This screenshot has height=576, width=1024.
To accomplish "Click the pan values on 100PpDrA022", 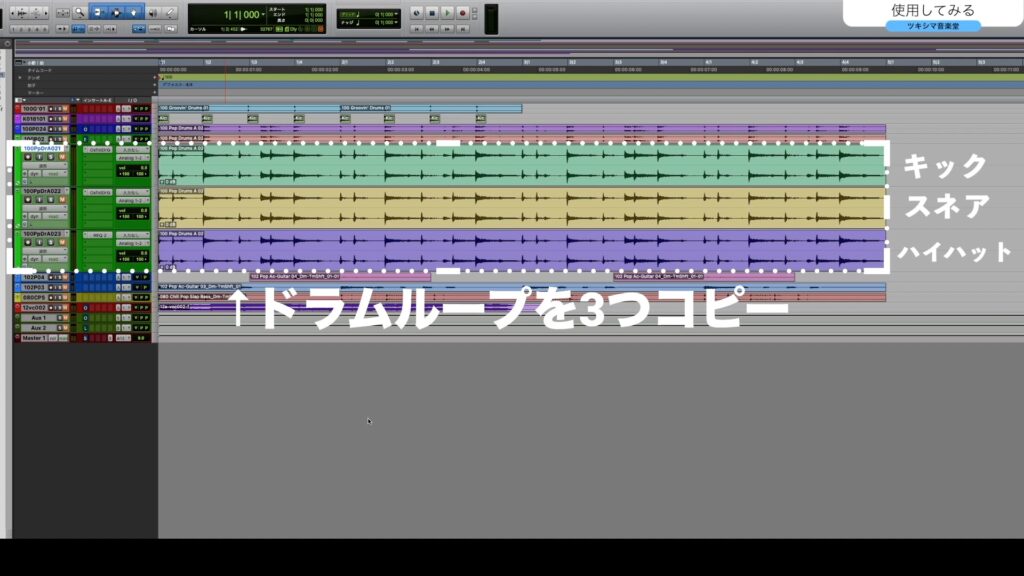I will 133,216.
